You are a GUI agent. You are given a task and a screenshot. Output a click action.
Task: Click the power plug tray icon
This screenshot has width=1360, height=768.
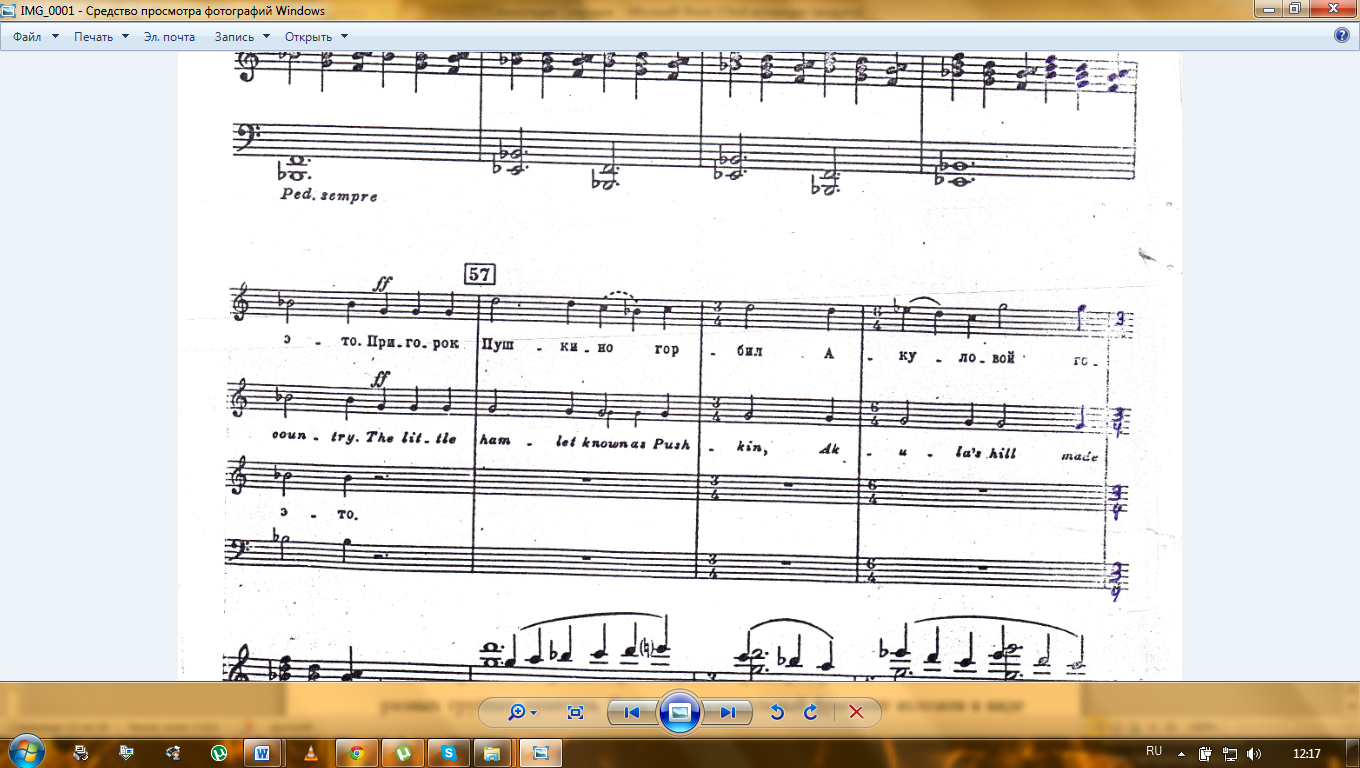point(1205,752)
